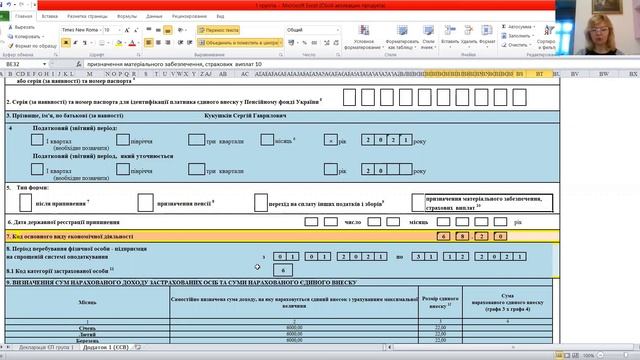
Task: Check the 'місяць' period box
Action: click(x=267, y=140)
